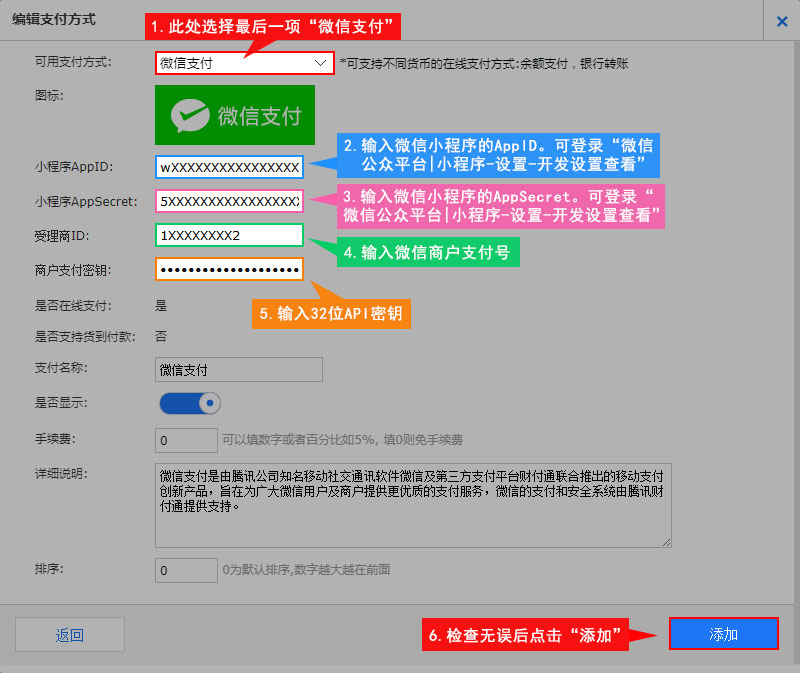Click the 返回 button

(x=70, y=634)
